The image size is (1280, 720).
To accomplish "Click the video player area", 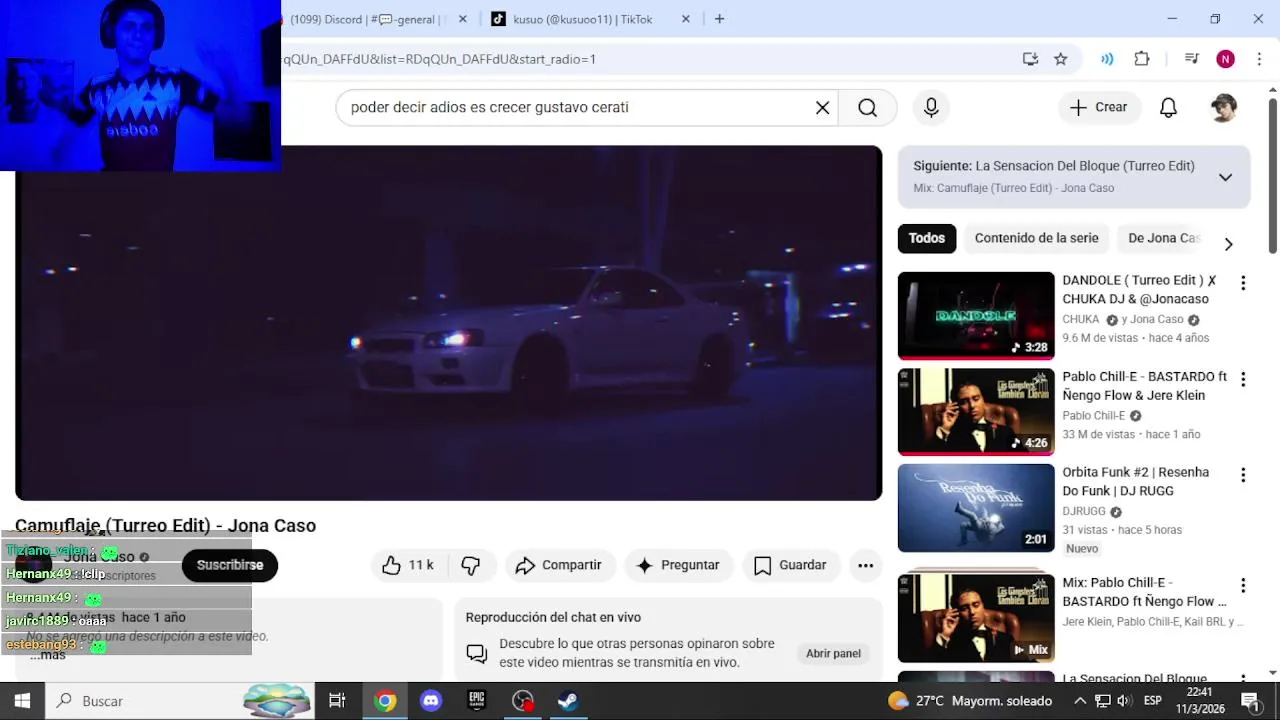I will click(448, 323).
